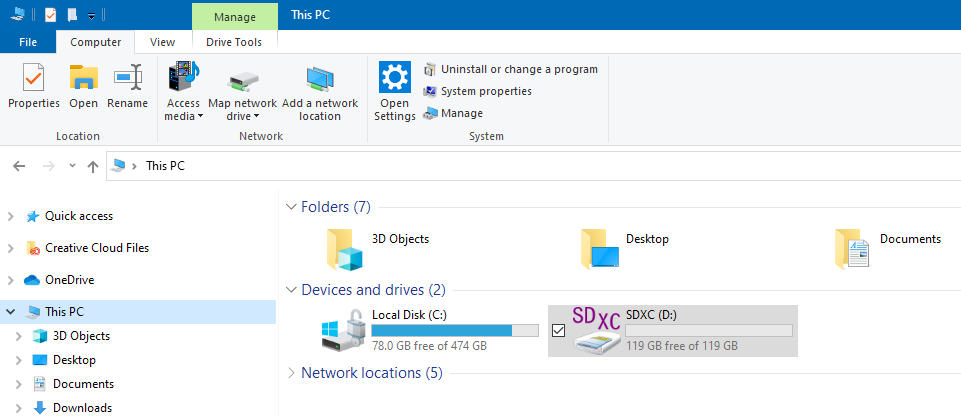The width and height of the screenshot is (961, 416).
Task: Expand the Network locations (5) section
Action: click(292, 373)
